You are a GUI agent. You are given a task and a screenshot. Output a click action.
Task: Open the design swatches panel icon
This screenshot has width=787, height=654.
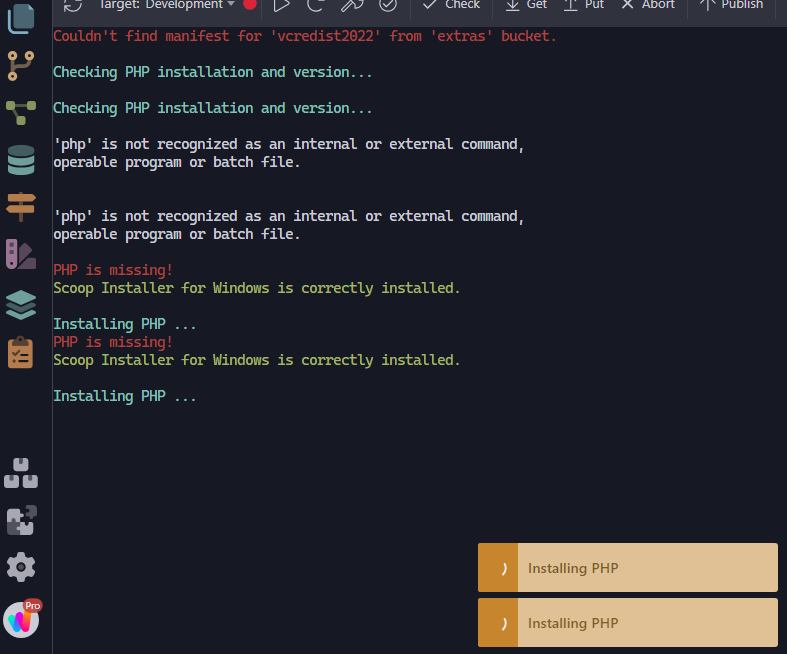pos(21,254)
